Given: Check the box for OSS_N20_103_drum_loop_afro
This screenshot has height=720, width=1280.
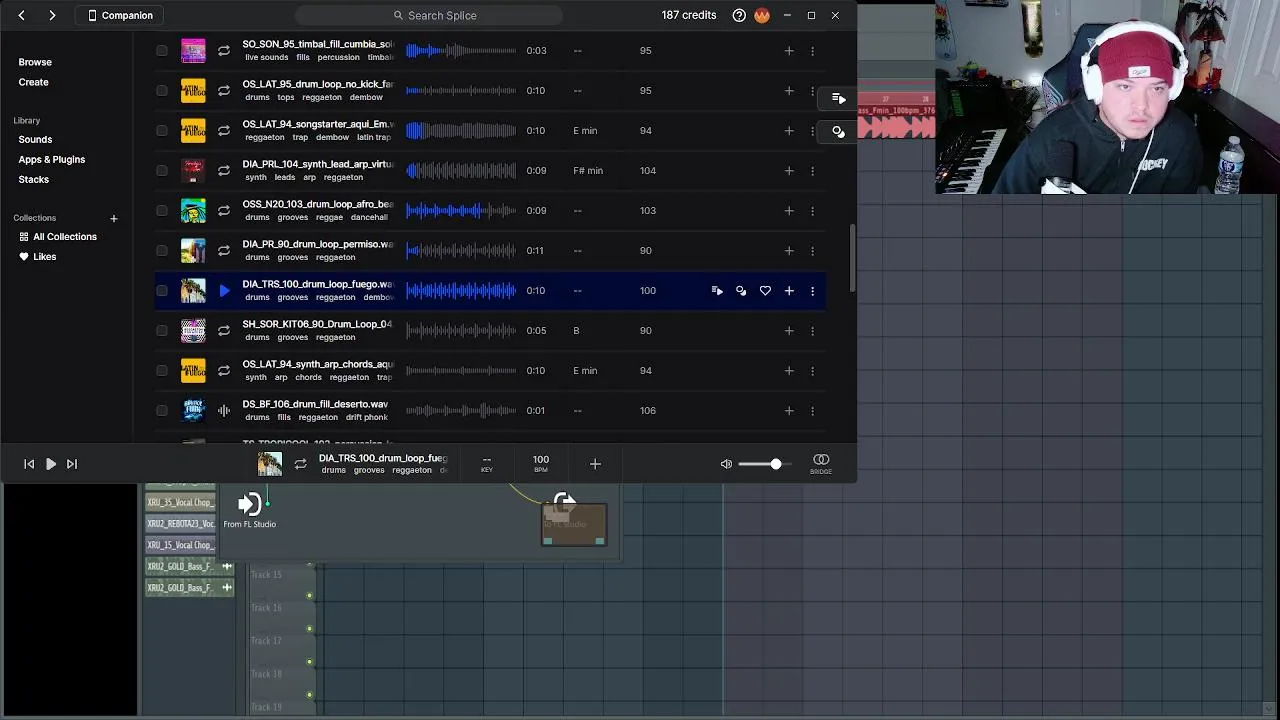Looking at the screenshot, I should (x=162, y=210).
